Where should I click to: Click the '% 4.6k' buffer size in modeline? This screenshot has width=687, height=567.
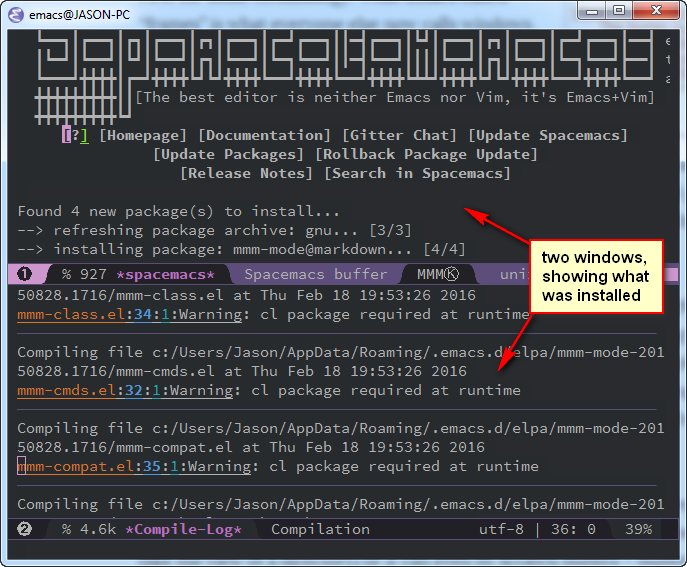coord(89,529)
